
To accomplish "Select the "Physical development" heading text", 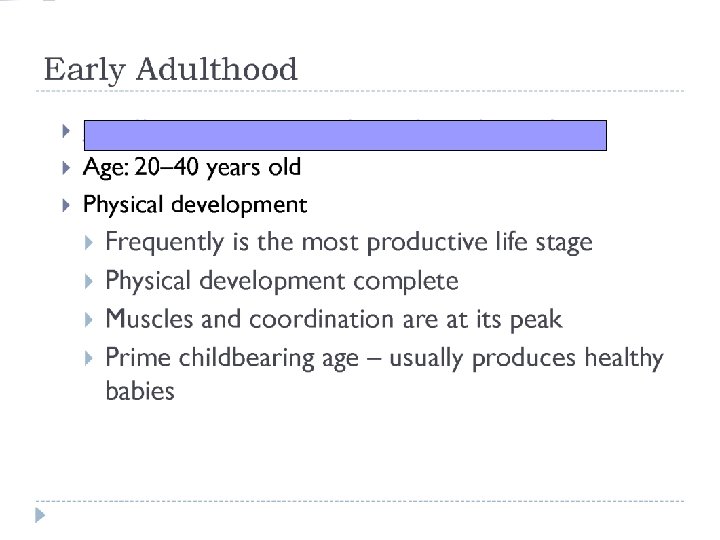I will pos(195,205).
